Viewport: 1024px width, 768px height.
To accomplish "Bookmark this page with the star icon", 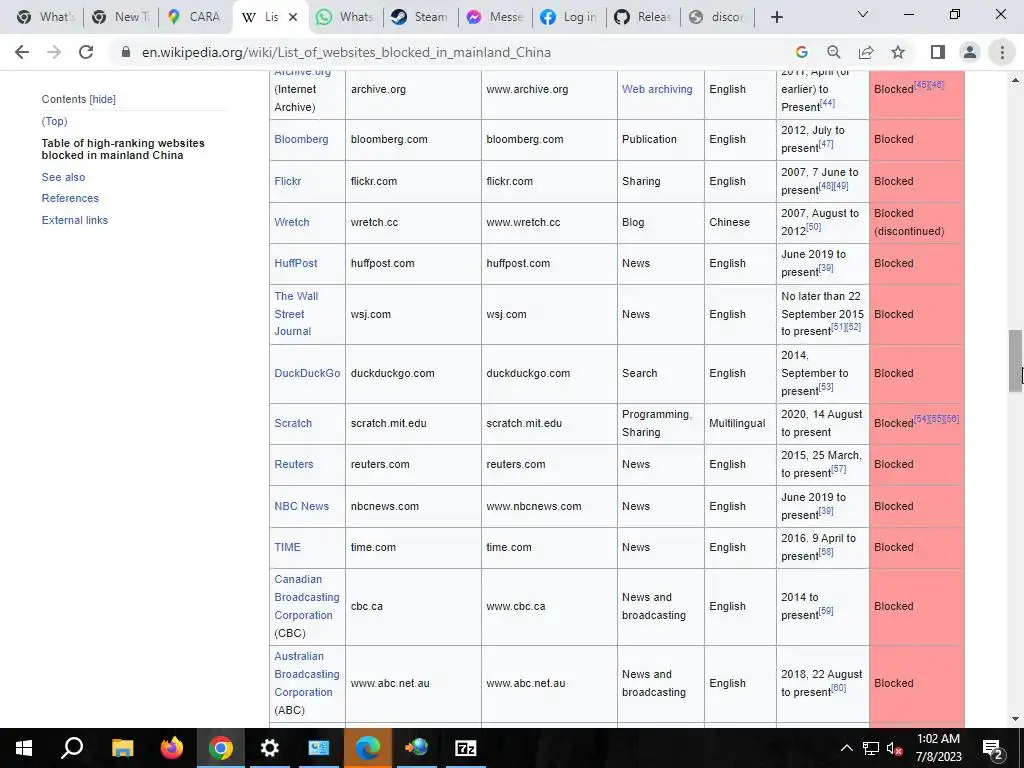I will click(x=898, y=52).
